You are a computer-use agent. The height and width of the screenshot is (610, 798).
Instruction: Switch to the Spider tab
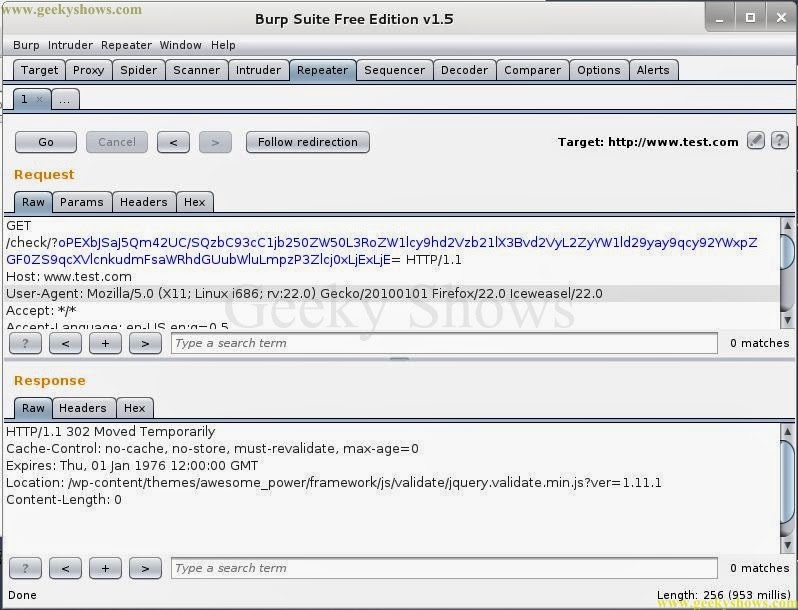(138, 70)
